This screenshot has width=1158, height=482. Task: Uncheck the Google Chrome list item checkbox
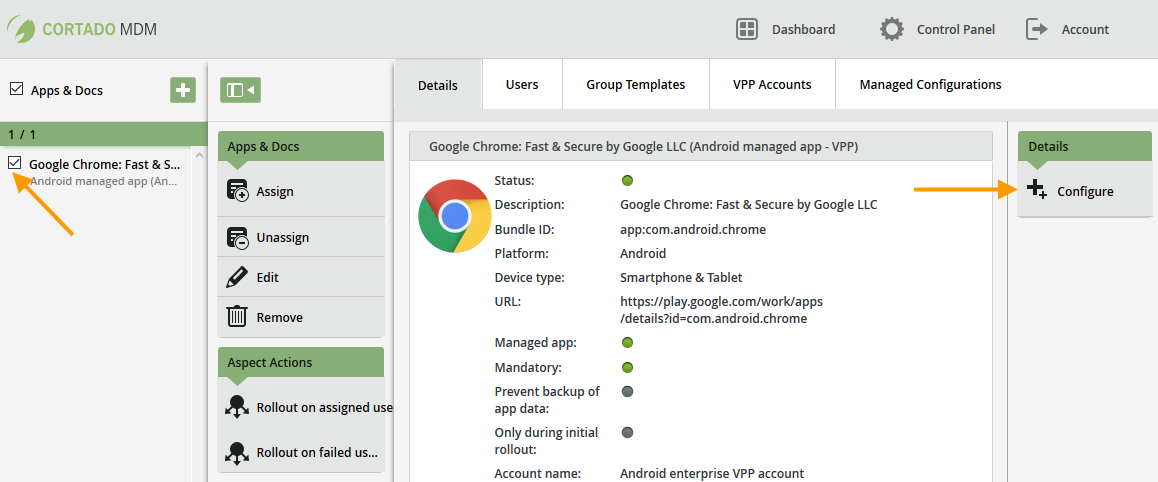(15, 163)
